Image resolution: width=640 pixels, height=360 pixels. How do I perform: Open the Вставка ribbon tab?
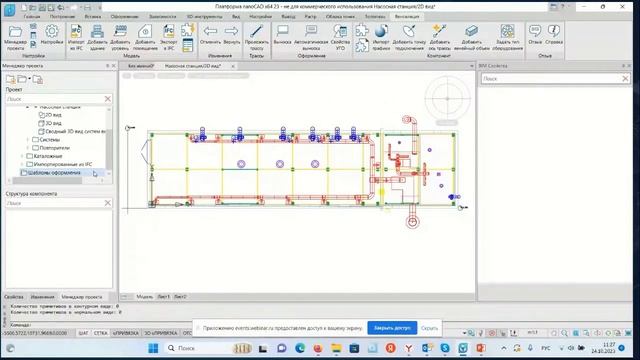point(93,17)
